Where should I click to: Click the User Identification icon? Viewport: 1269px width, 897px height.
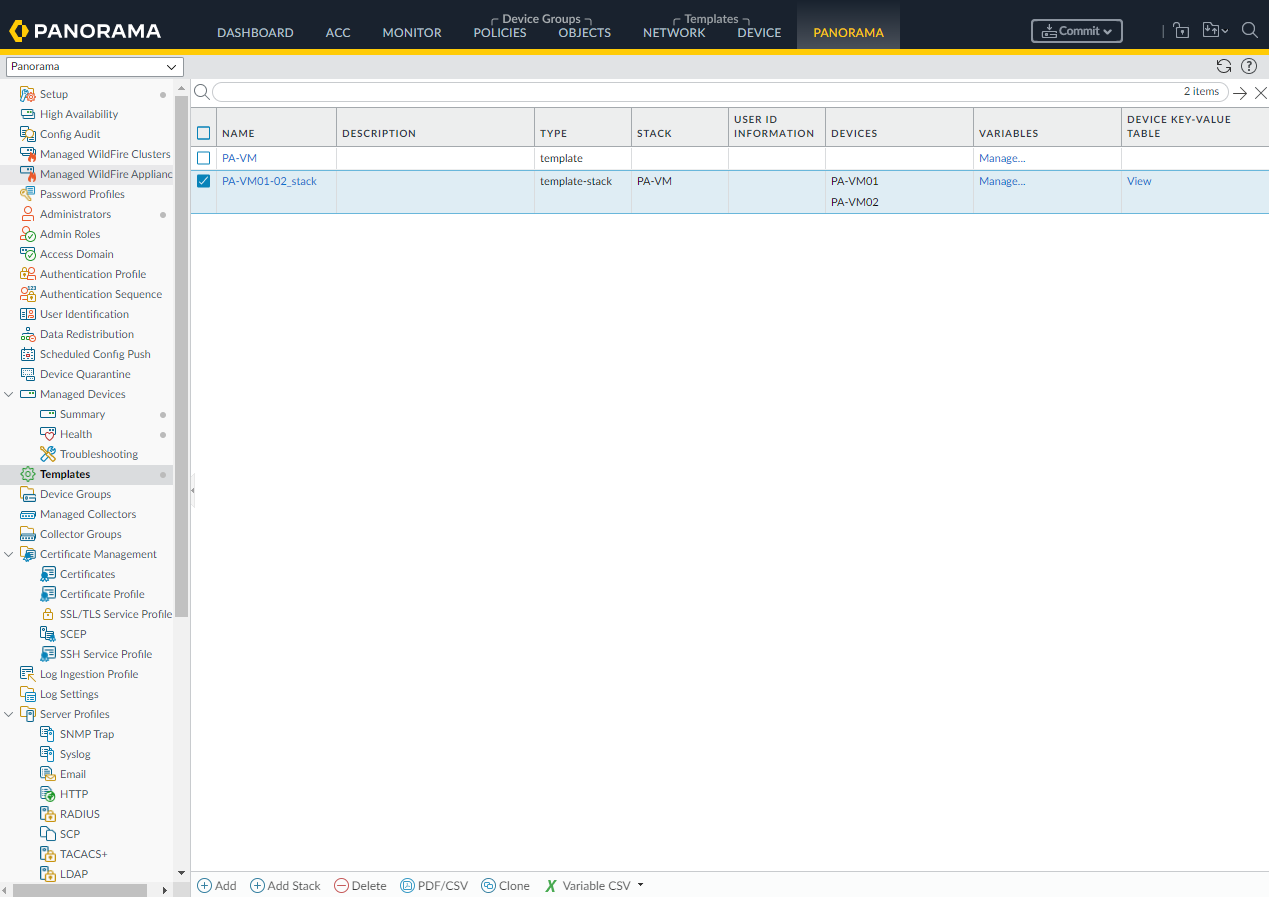[28, 314]
